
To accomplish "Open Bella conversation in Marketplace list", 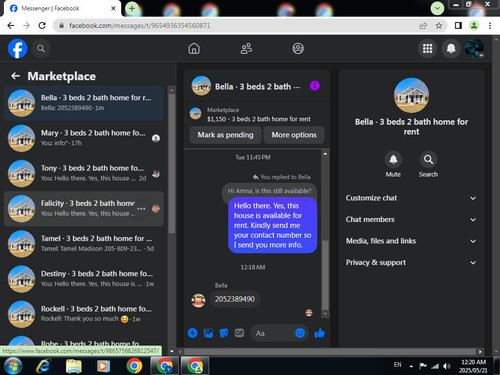I will tap(84, 103).
